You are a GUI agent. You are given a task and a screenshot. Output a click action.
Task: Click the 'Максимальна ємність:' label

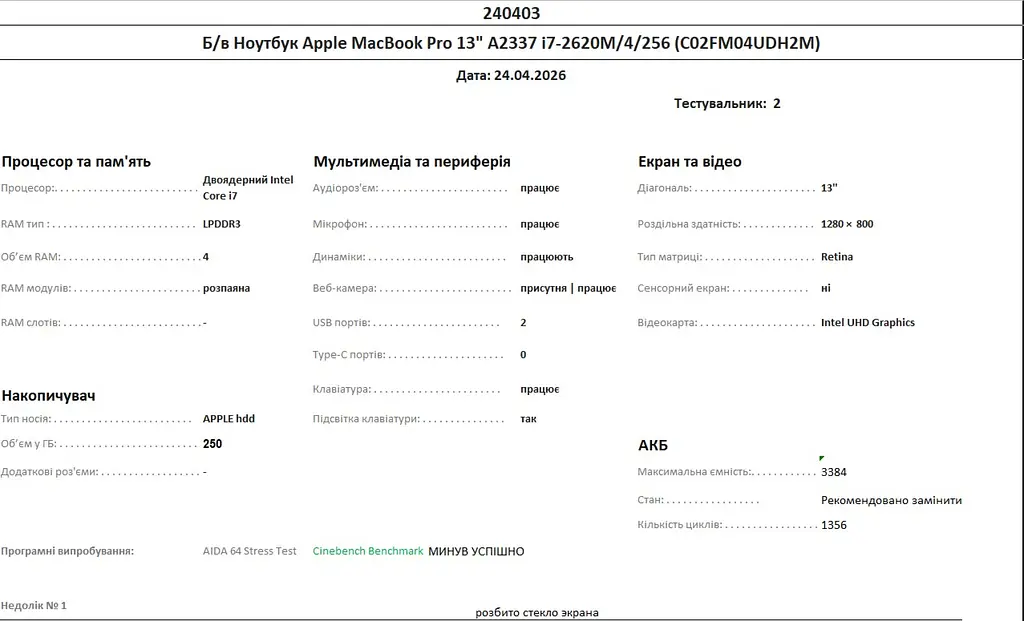pos(695,472)
